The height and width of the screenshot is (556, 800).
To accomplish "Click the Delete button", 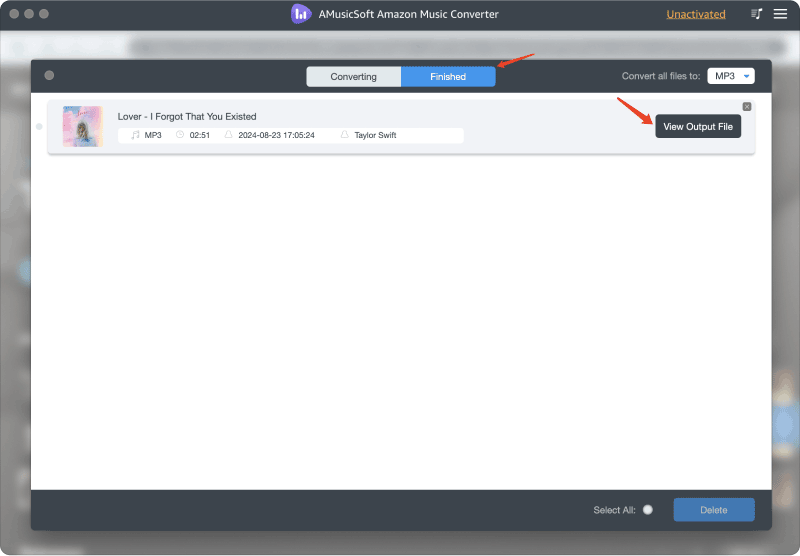I will click(x=714, y=510).
